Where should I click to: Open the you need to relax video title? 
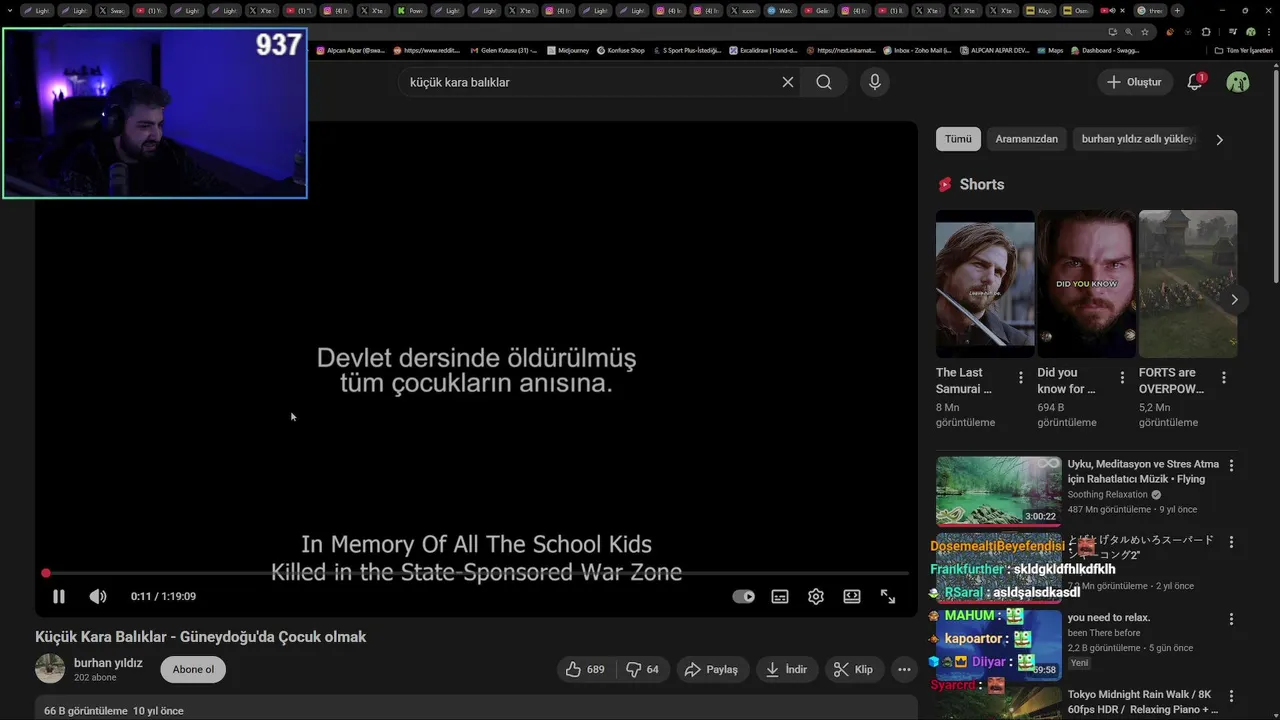tap(1108, 617)
